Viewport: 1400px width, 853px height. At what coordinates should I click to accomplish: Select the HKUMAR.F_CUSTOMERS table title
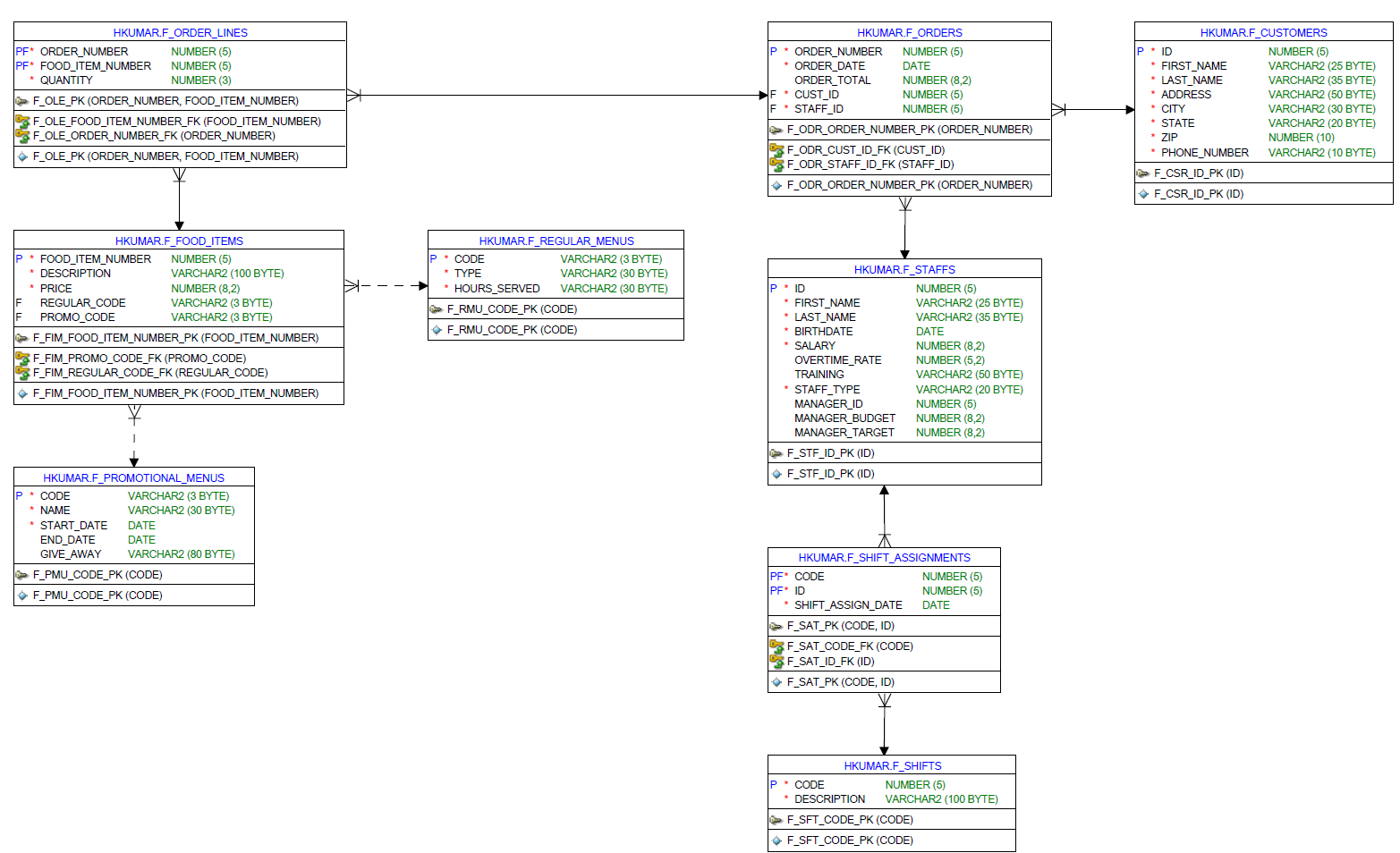(1263, 32)
